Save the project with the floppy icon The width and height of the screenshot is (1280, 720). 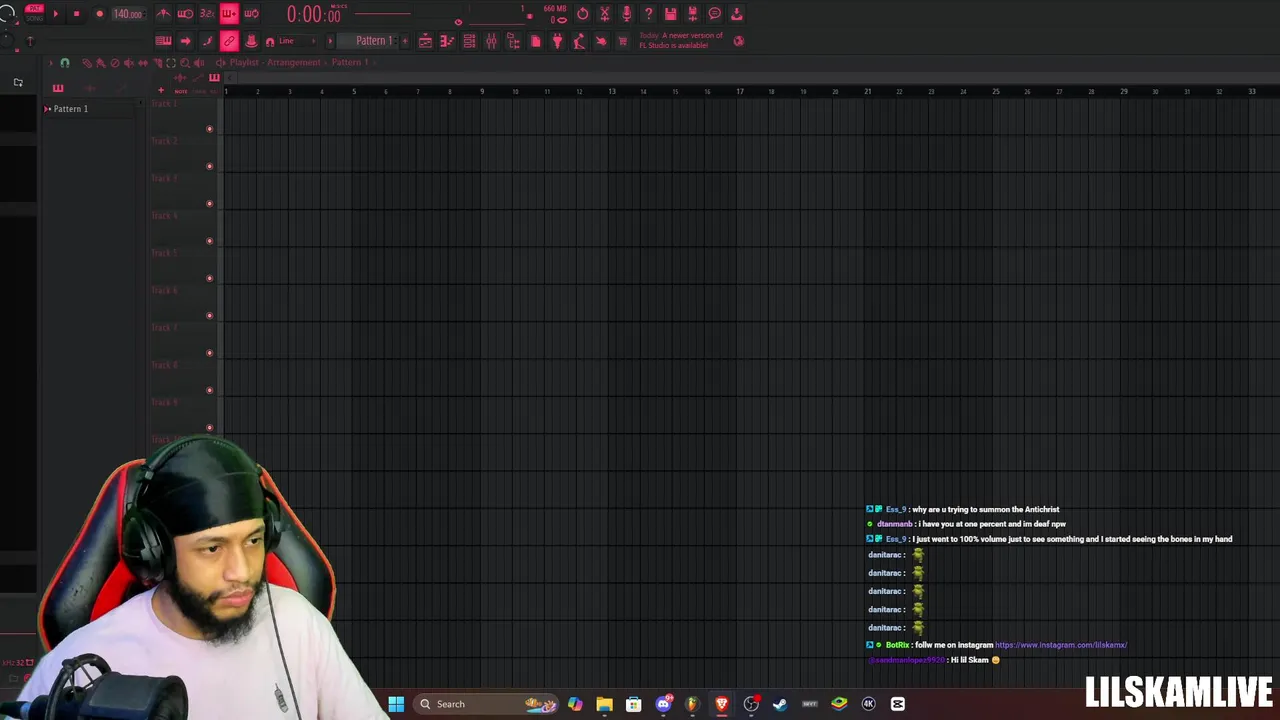coord(670,14)
